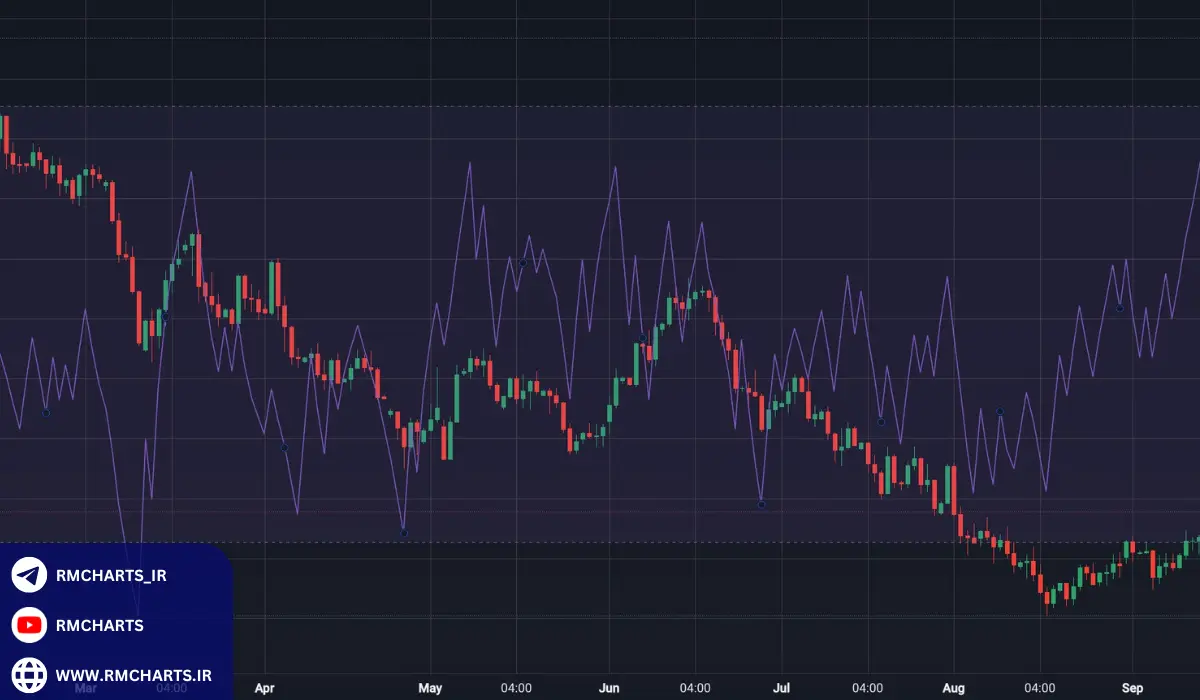This screenshot has height=700, width=1200.
Task: Select the indicator pivot dot just before May
Action: click(403, 533)
